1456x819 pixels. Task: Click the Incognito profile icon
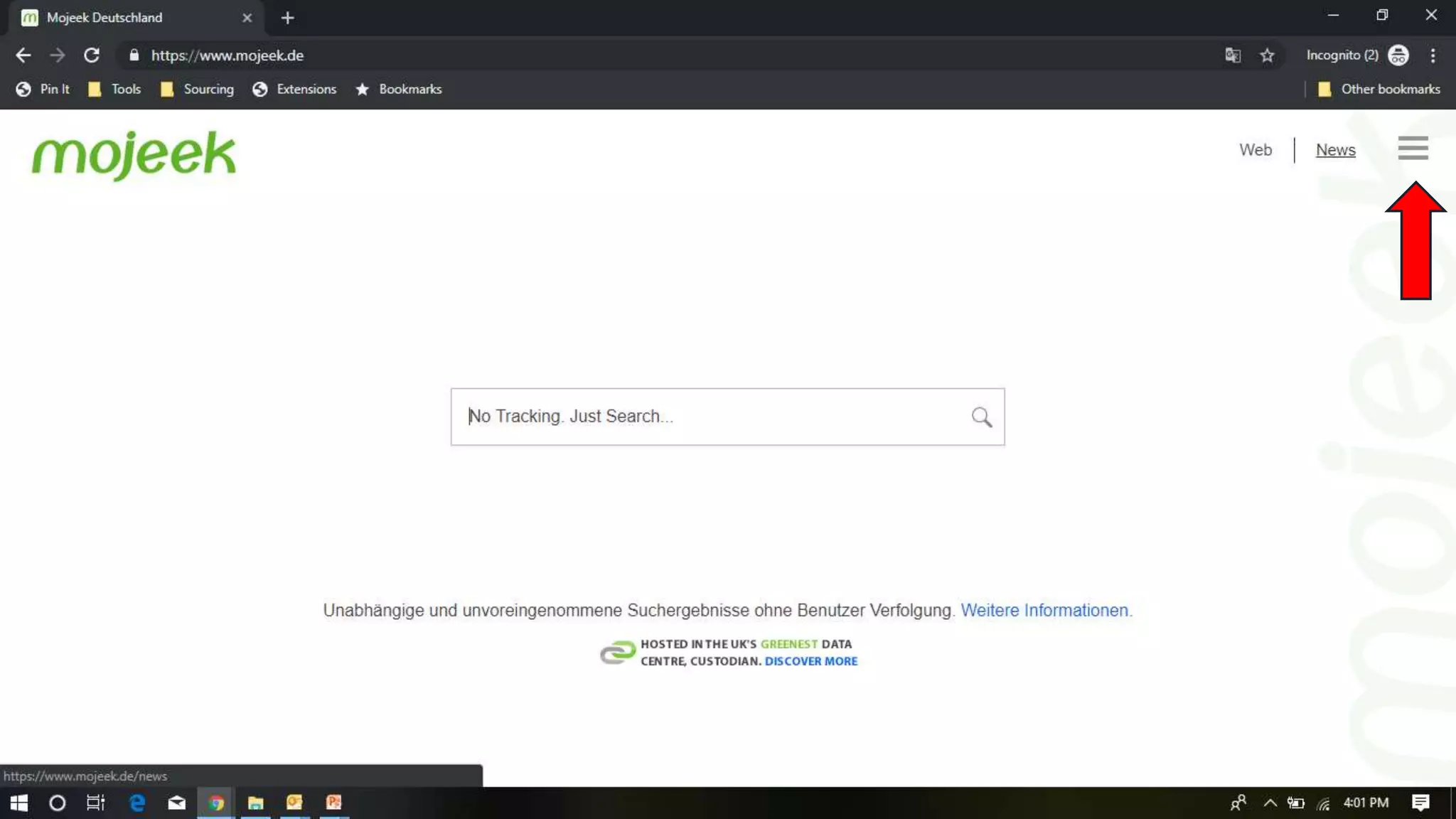coord(1398,55)
